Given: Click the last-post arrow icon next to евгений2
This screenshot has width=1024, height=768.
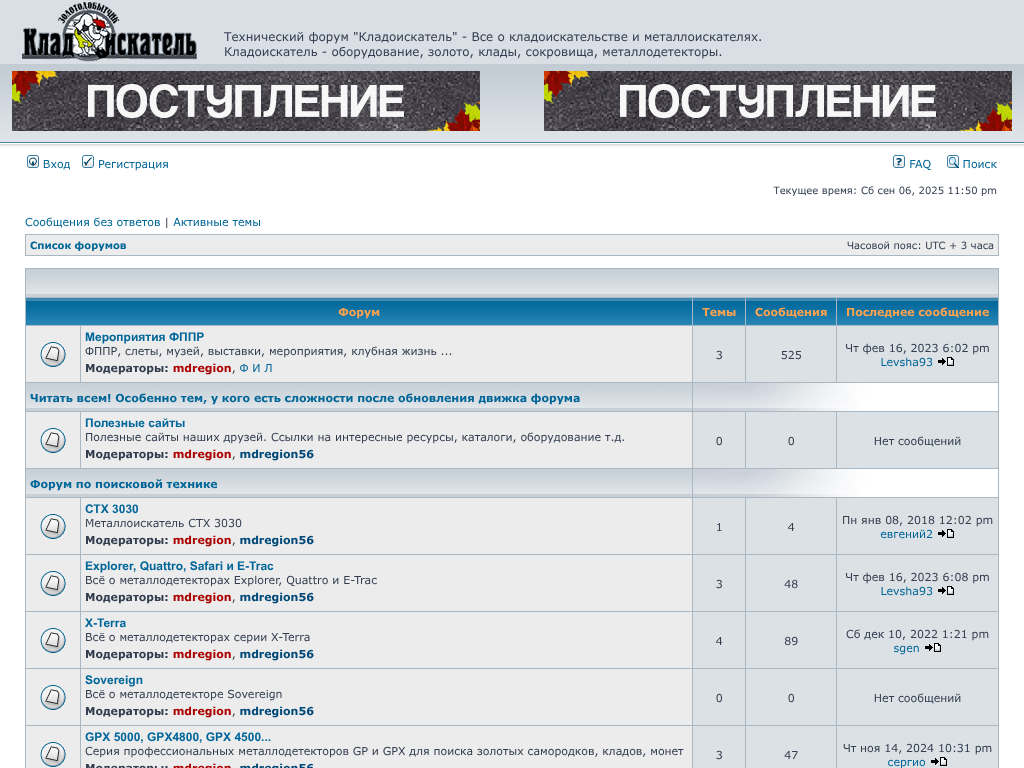Looking at the screenshot, I should tap(946, 534).
